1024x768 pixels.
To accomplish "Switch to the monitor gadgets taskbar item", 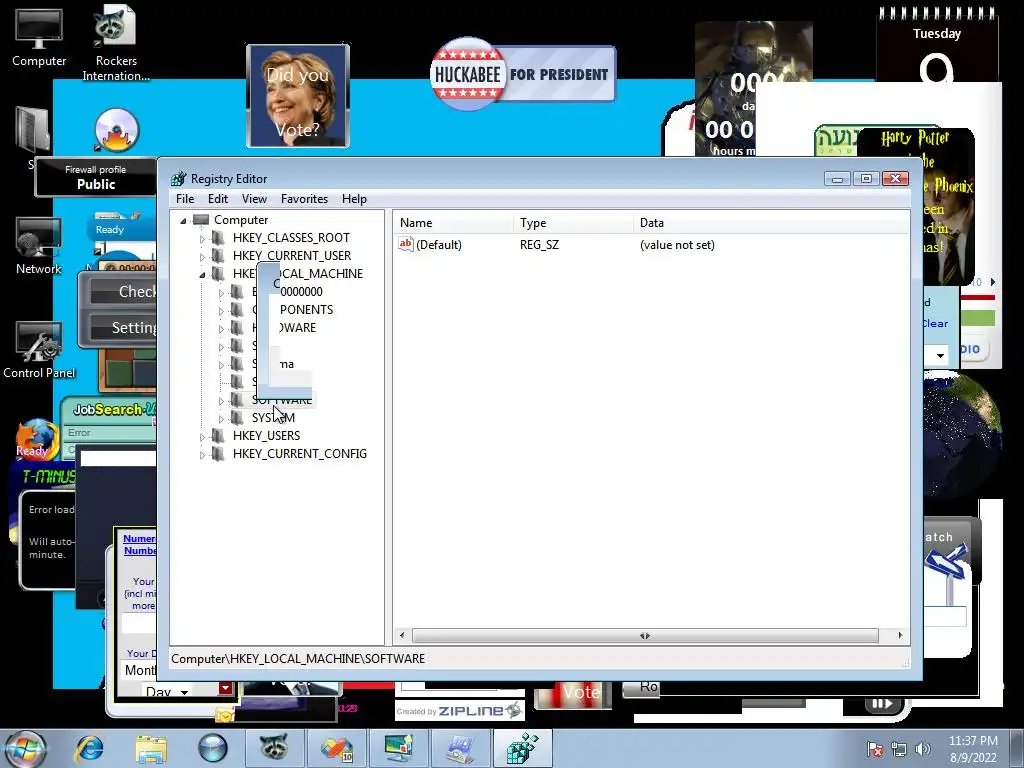I will [x=398, y=748].
